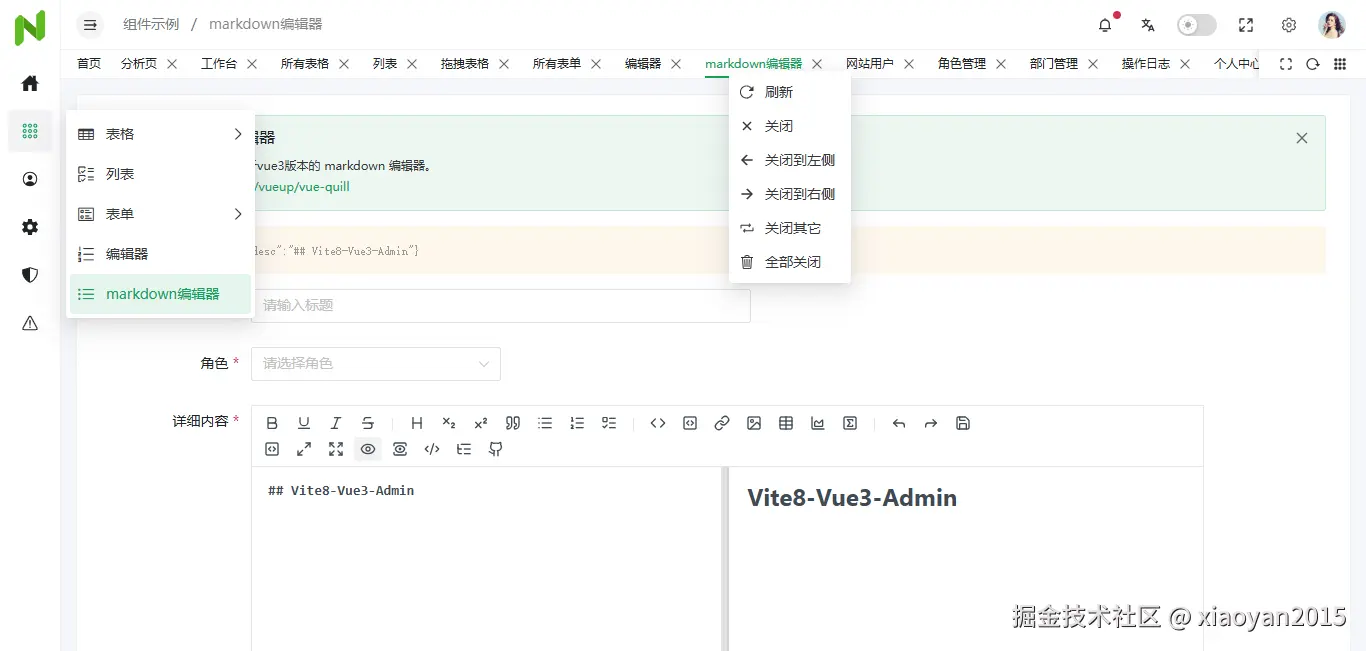Open sidebar settings gear icon
This screenshot has height=651, width=1366.
(x=30, y=227)
